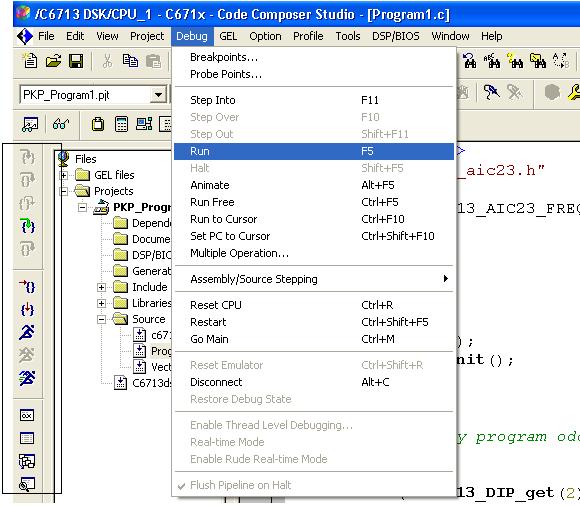
Task: Choose Step Into in Debug menu
Action: pos(314,100)
